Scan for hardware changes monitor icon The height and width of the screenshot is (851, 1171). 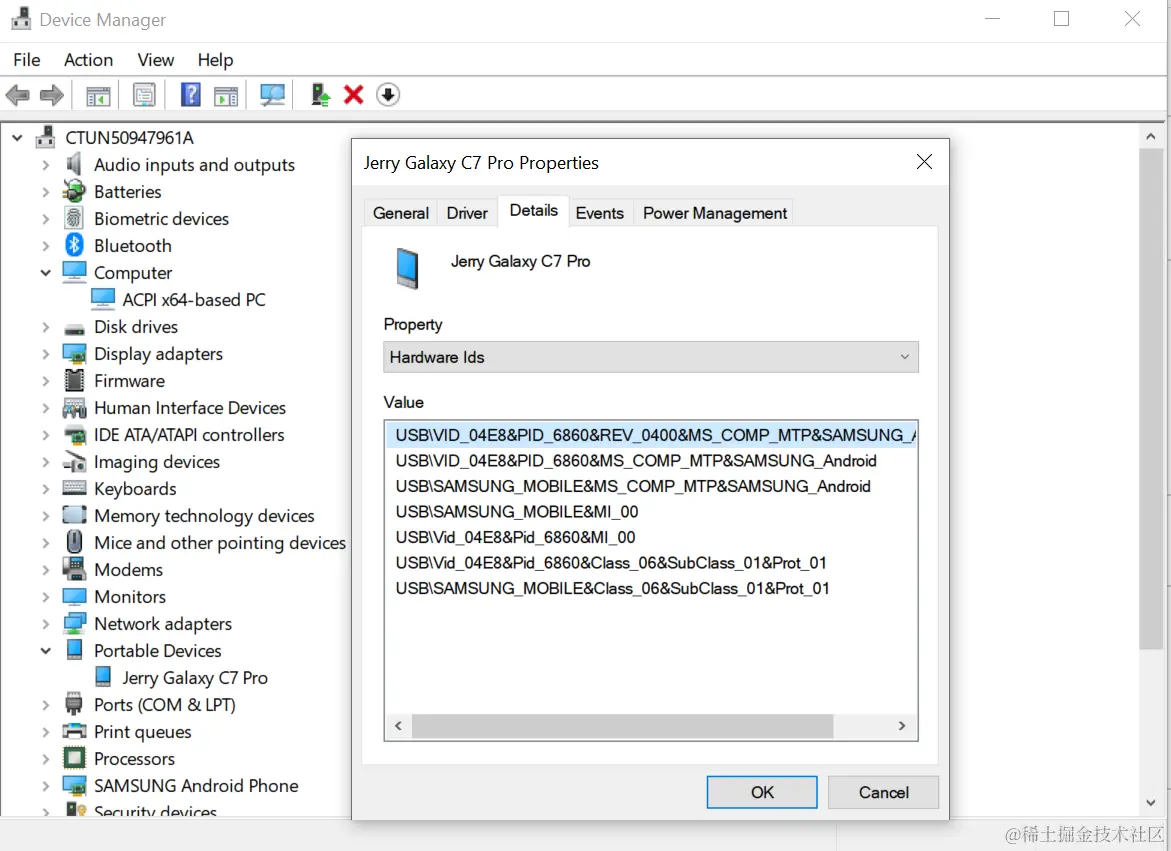272,95
